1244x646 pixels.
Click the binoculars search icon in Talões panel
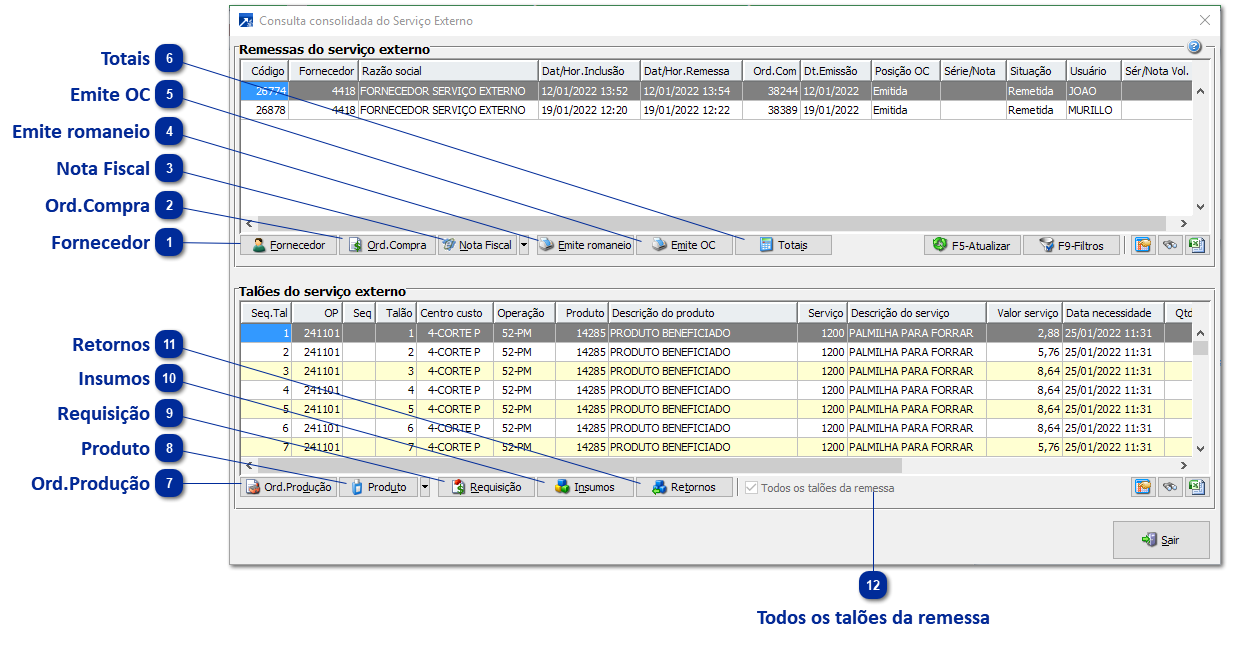tap(1169, 487)
